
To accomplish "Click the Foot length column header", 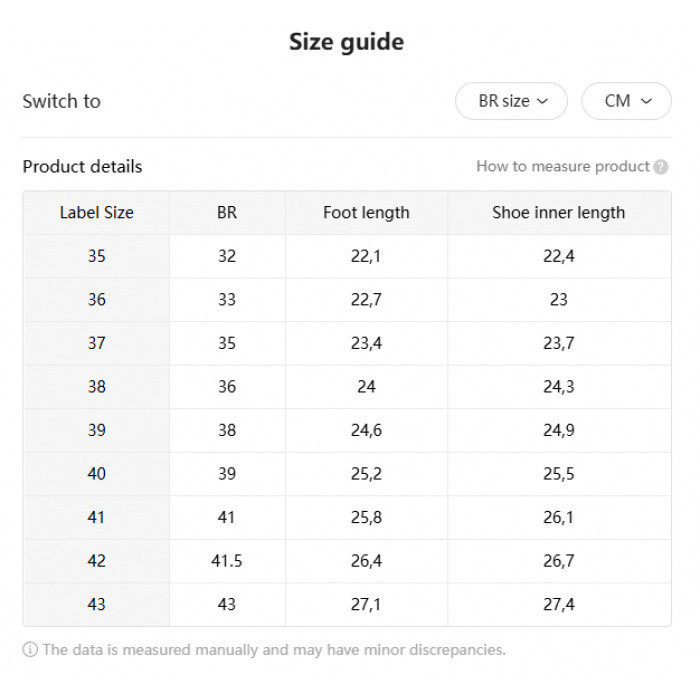I will click(366, 212).
